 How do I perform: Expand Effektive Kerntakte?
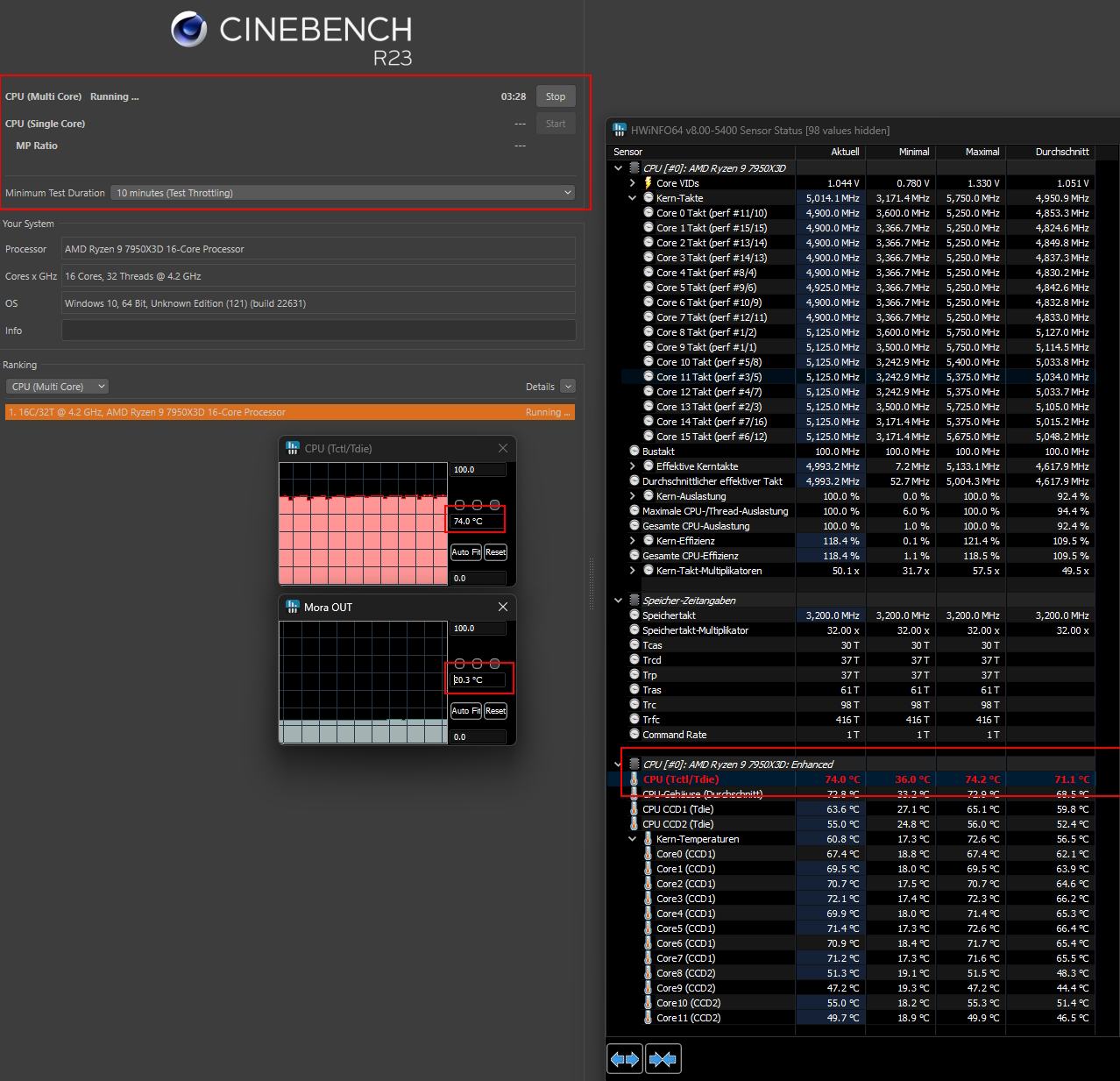(633, 466)
